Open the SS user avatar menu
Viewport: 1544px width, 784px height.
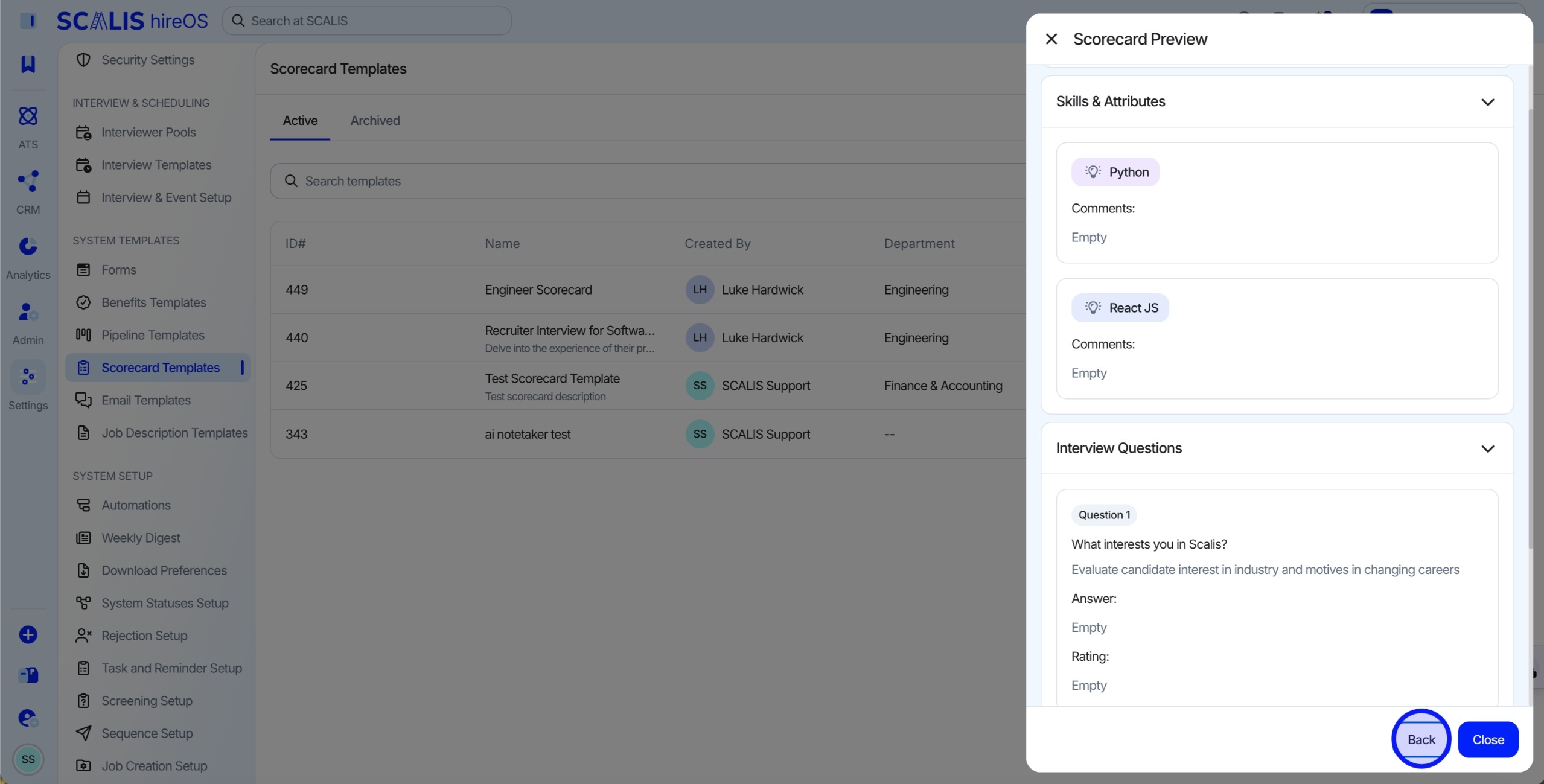point(28,759)
